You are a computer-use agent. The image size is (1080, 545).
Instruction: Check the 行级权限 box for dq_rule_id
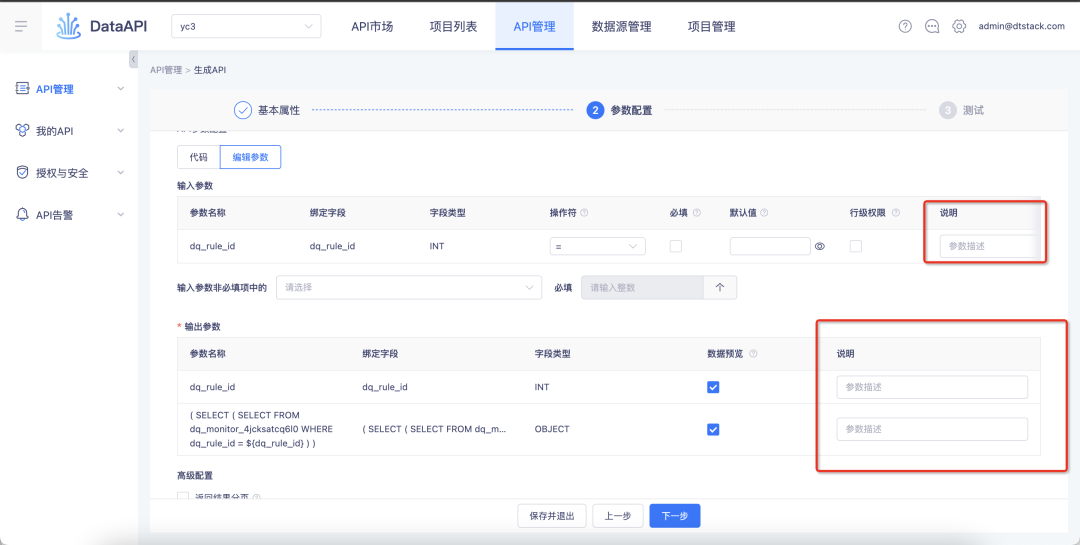(855, 246)
